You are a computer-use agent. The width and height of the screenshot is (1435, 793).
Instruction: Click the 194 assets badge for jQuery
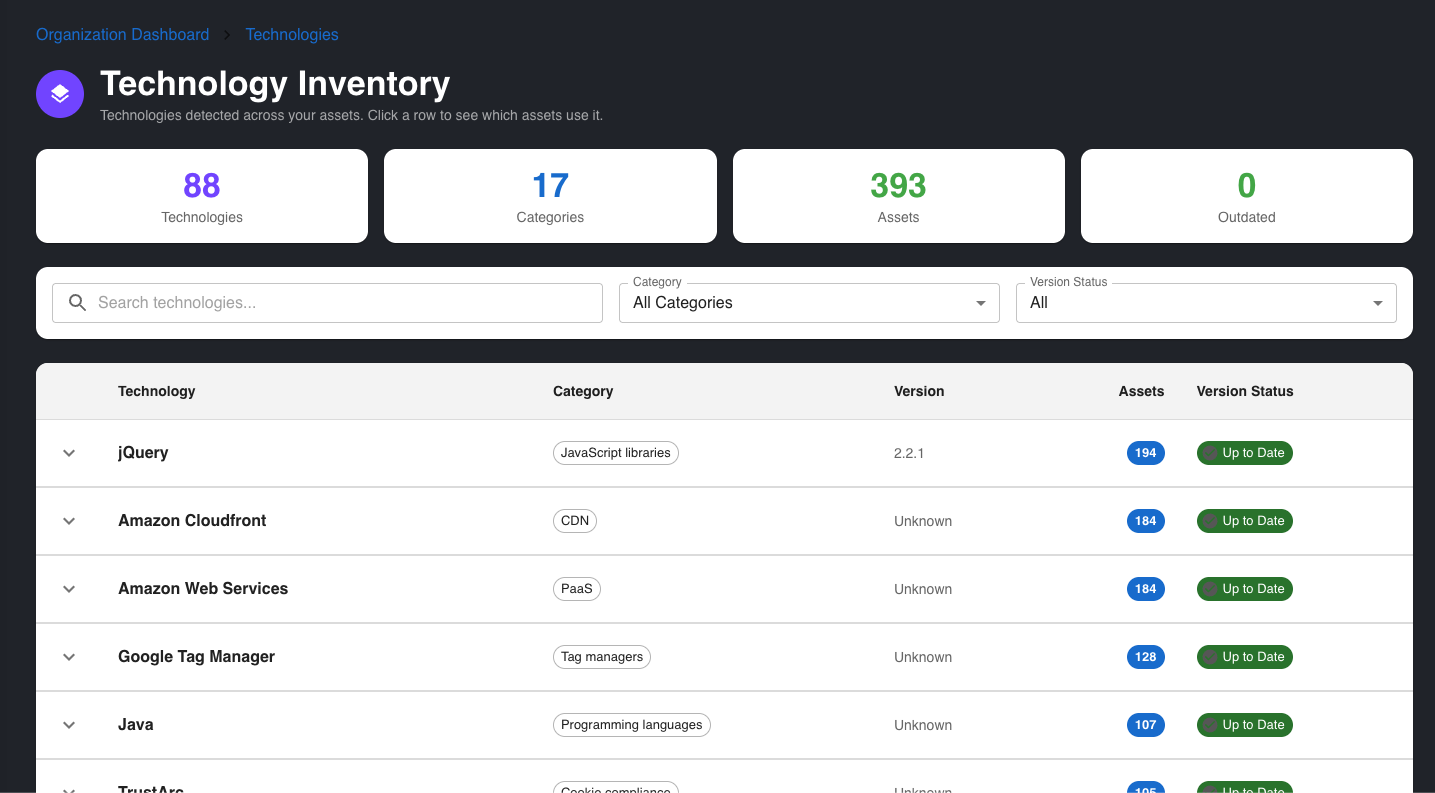[x=1145, y=453]
